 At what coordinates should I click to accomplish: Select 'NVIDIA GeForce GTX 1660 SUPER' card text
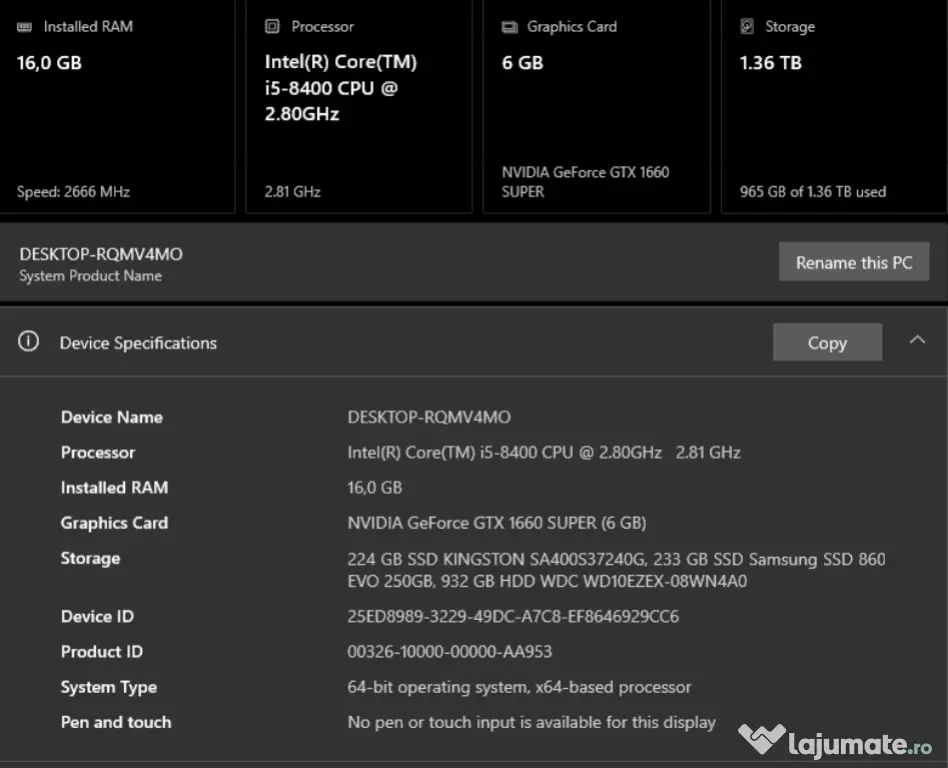point(585,181)
